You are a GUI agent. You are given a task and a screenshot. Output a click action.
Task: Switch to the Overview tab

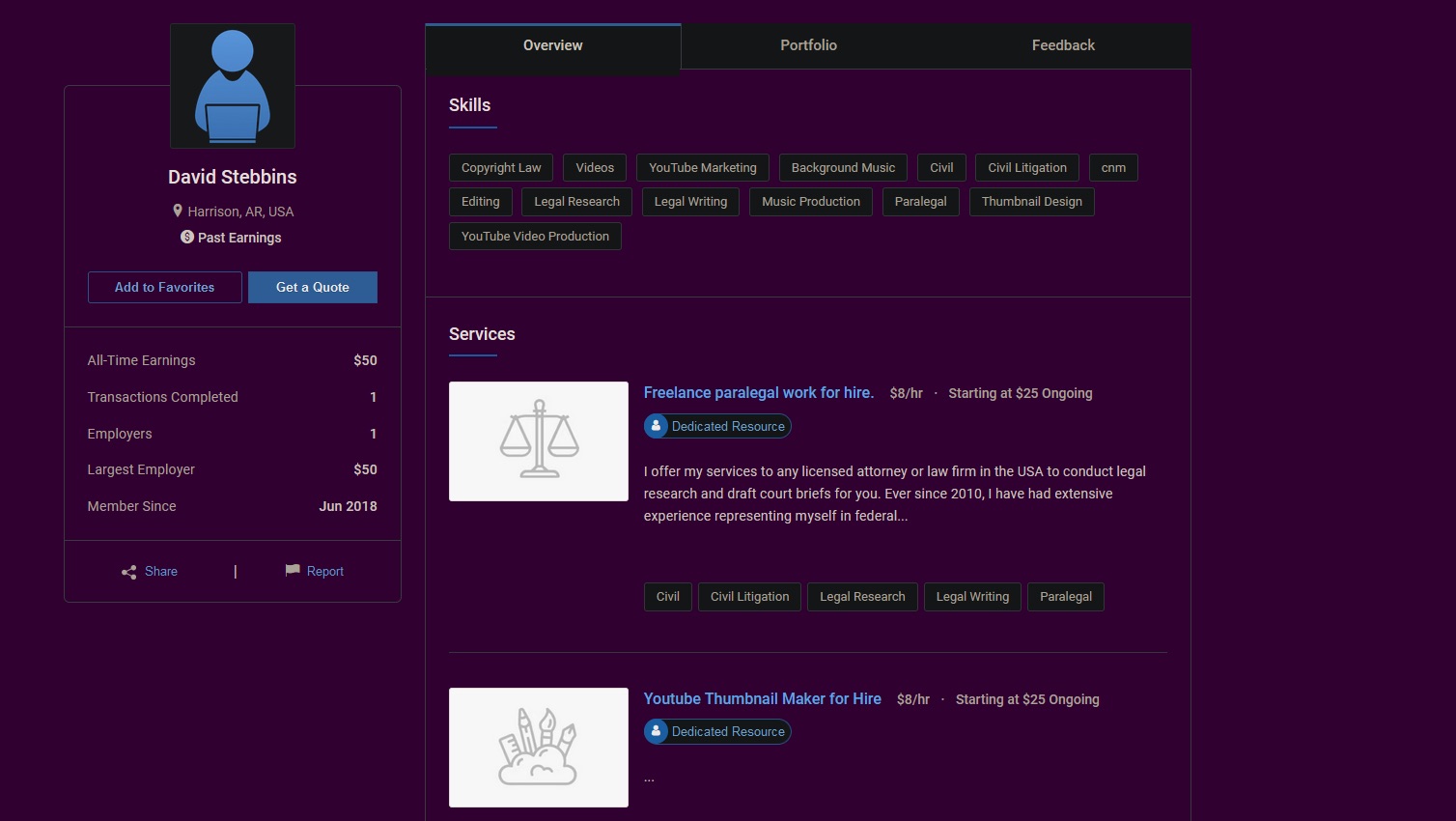[x=553, y=45]
